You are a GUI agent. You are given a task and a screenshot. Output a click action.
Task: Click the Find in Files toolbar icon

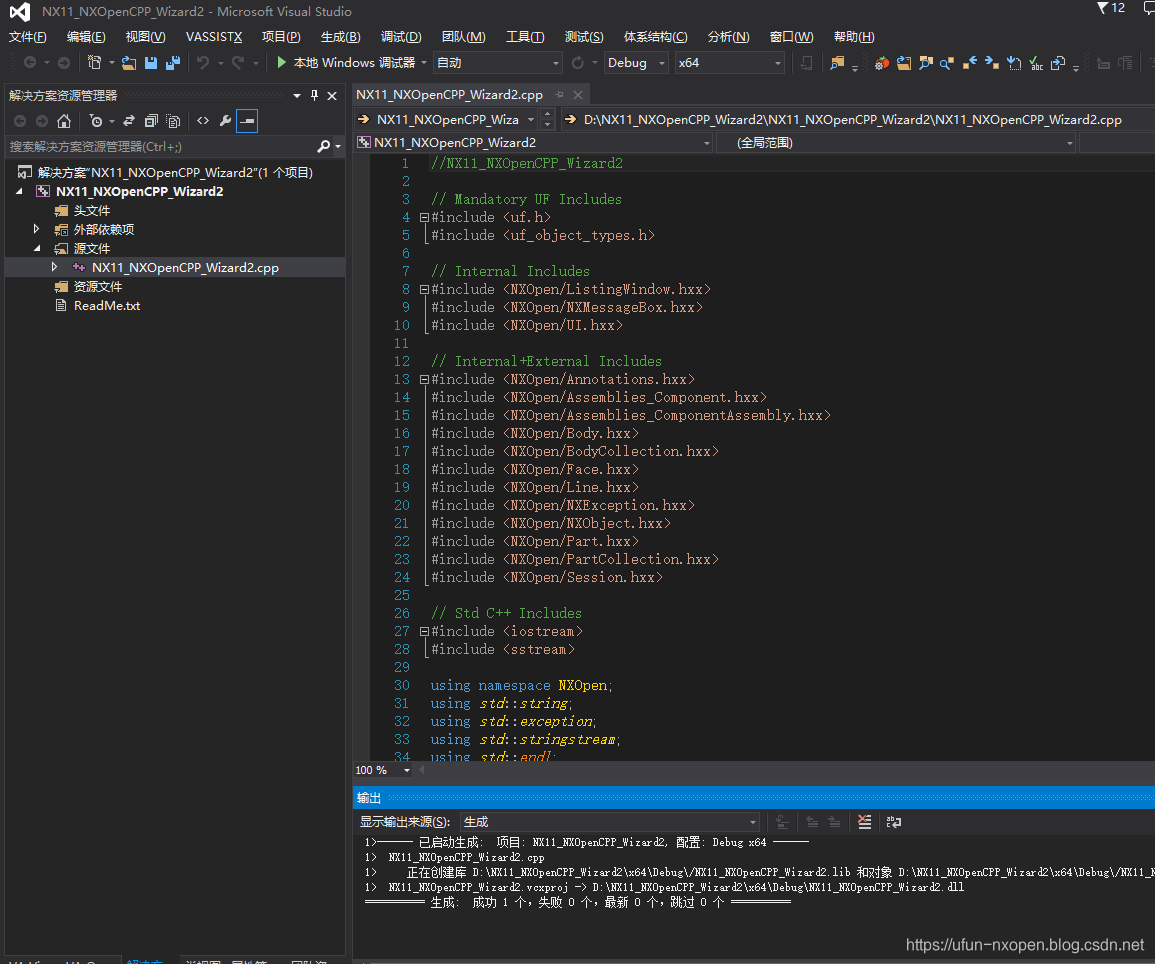pyautogui.click(x=837, y=63)
